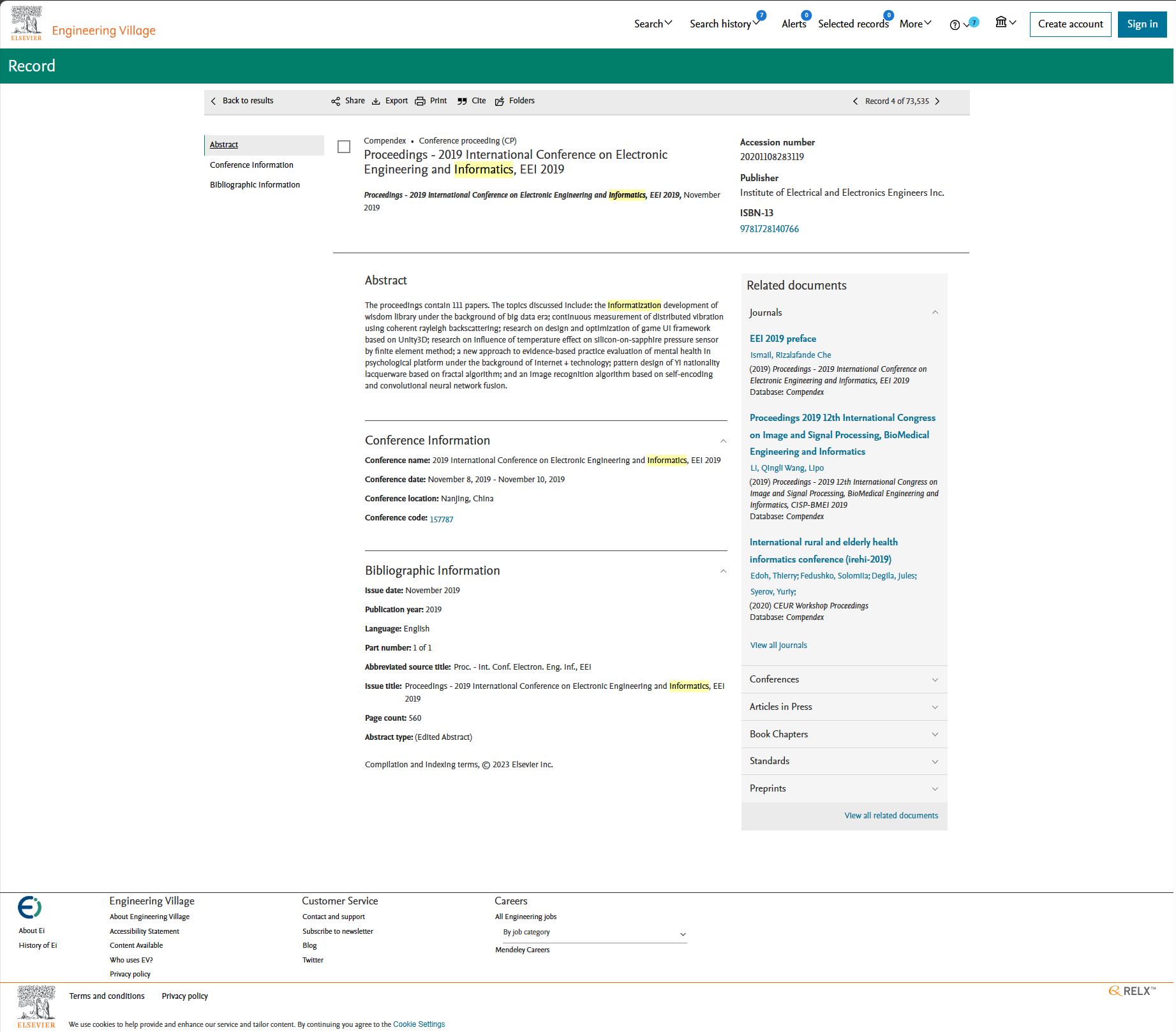
Task: Click Back to results link
Action: (x=248, y=101)
